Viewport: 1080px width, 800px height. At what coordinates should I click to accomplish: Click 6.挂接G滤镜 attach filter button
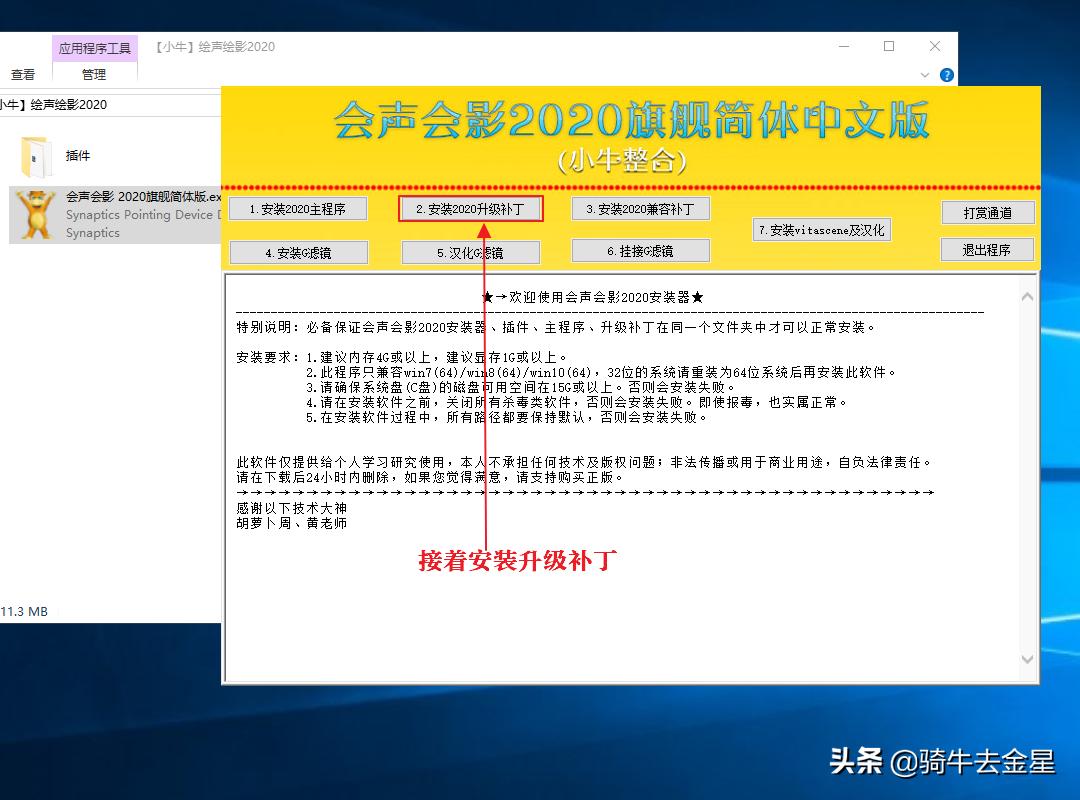click(640, 251)
